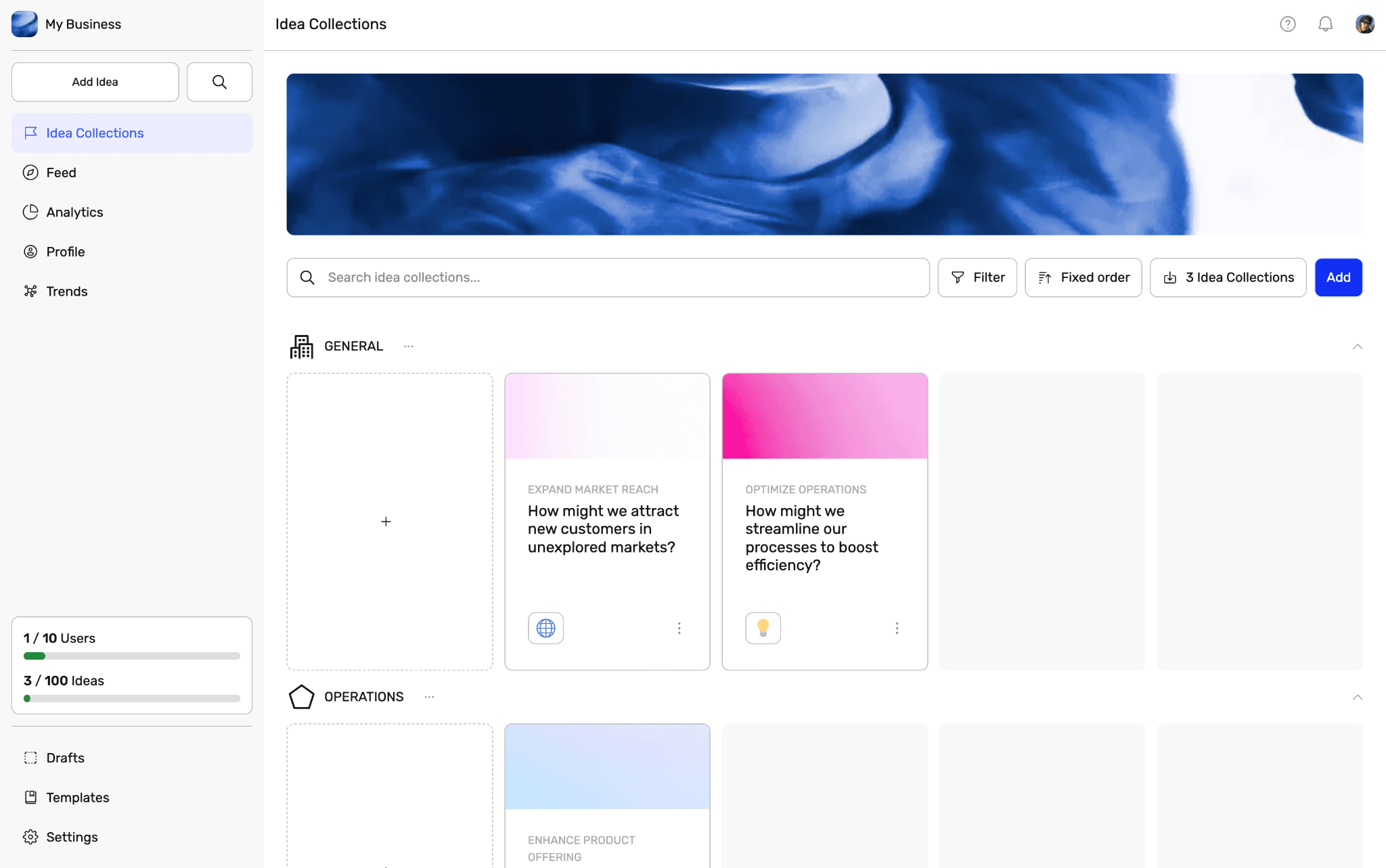Image resolution: width=1386 pixels, height=868 pixels.
Task: Click the Profile person icon
Action: tap(30, 252)
